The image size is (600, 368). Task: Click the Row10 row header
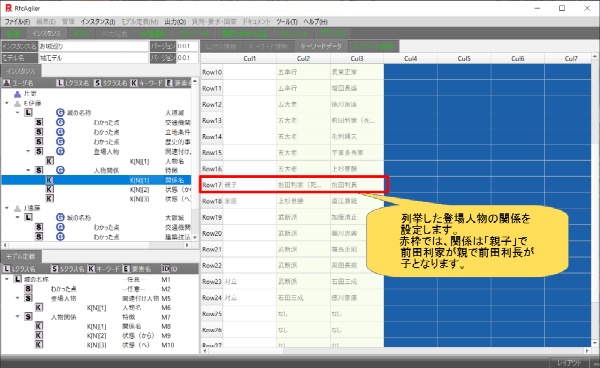[212, 72]
